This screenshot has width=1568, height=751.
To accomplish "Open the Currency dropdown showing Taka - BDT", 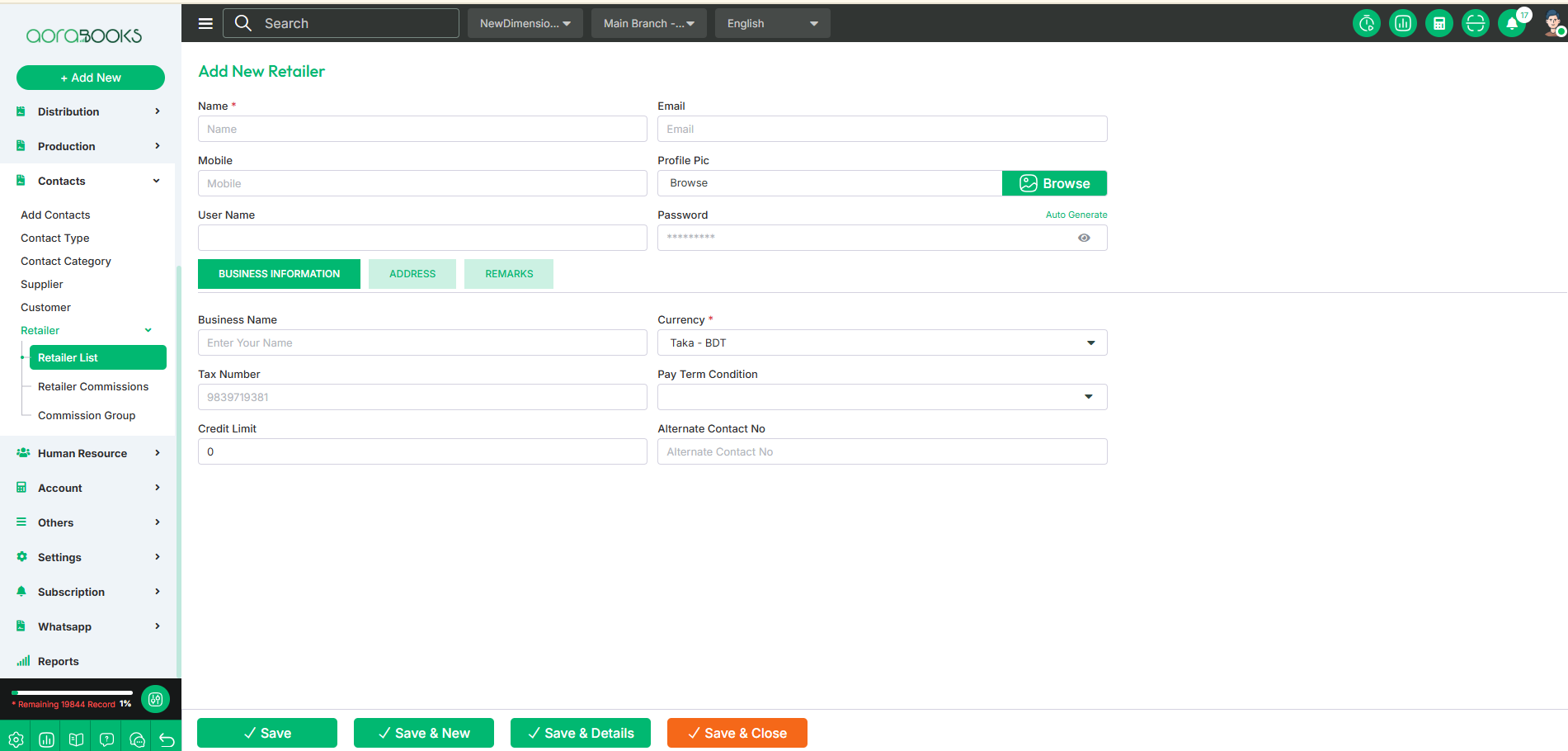I will pos(882,342).
